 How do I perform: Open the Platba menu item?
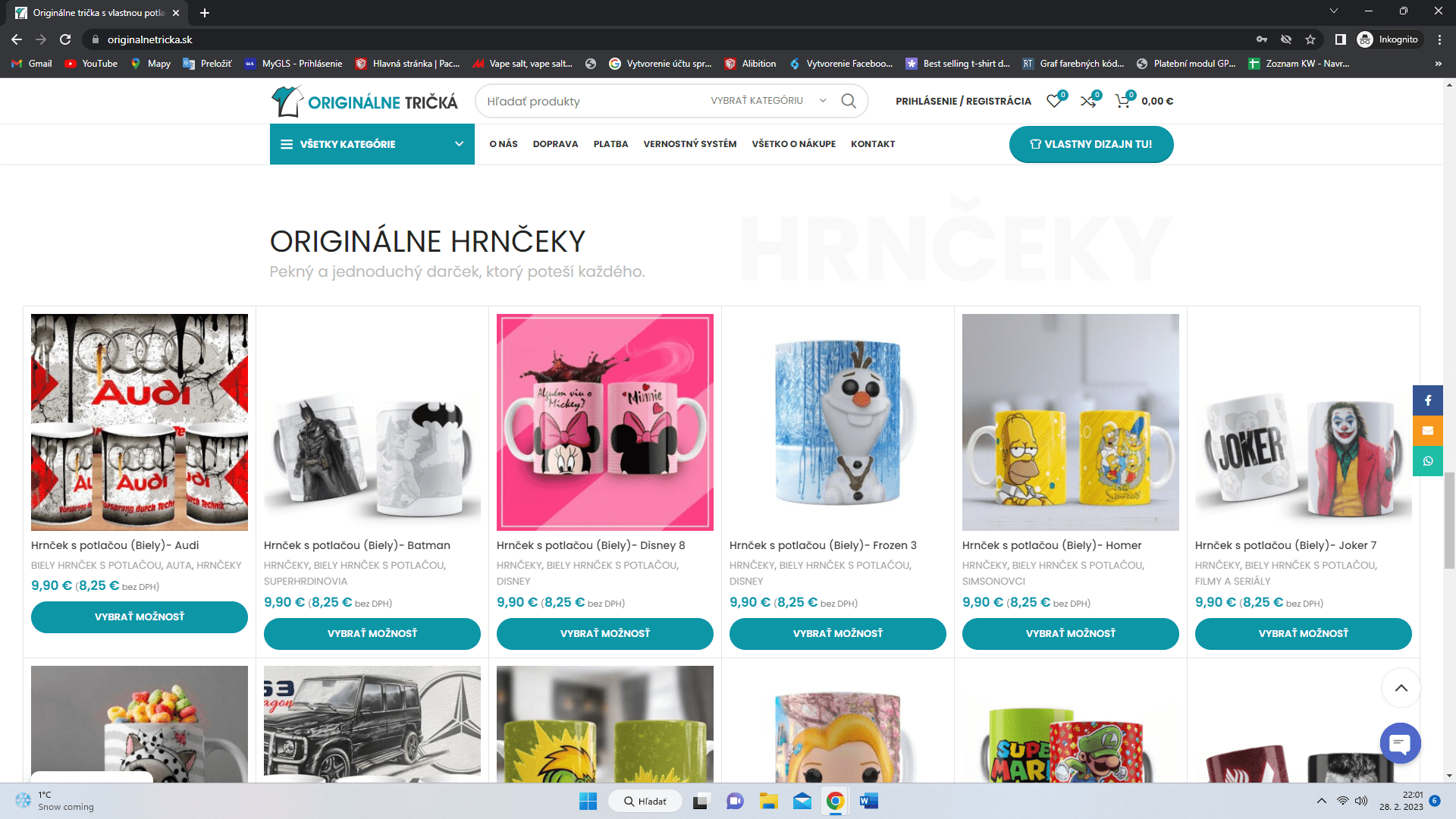pyautogui.click(x=610, y=144)
